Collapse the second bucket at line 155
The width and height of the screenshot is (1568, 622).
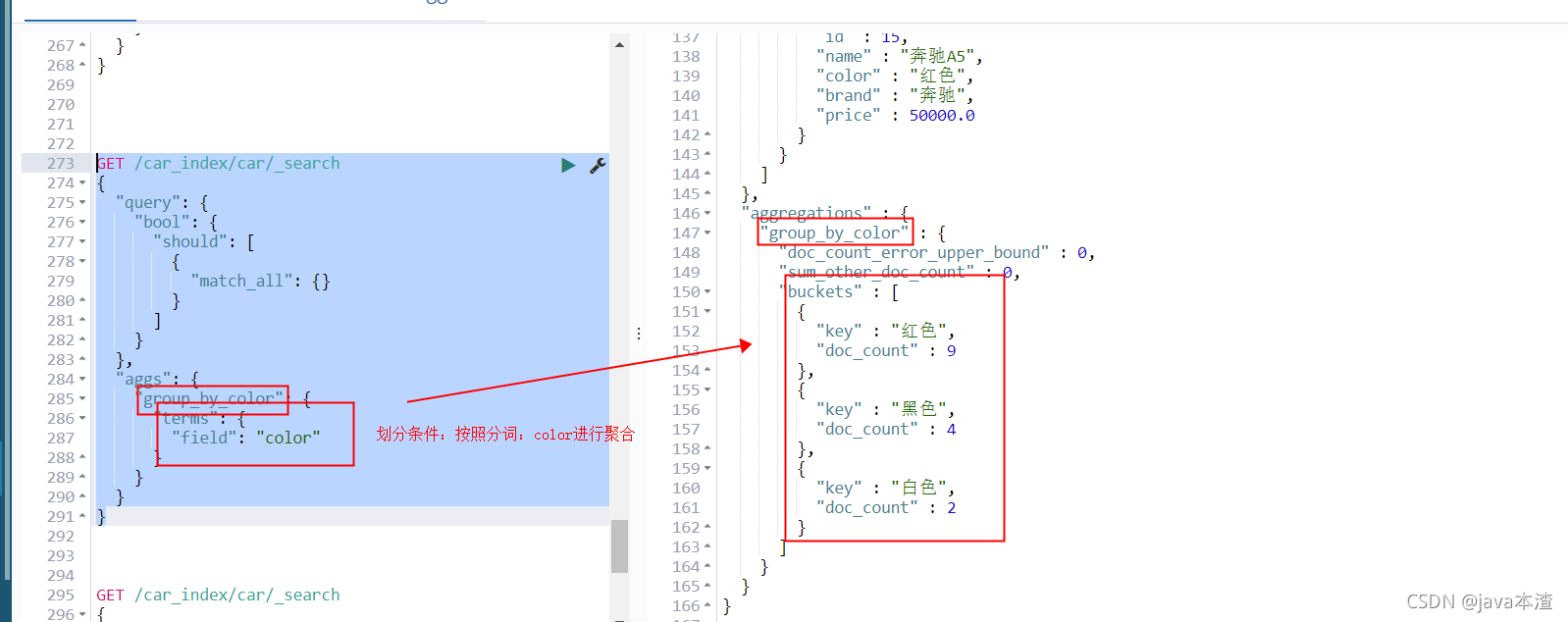click(x=707, y=390)
